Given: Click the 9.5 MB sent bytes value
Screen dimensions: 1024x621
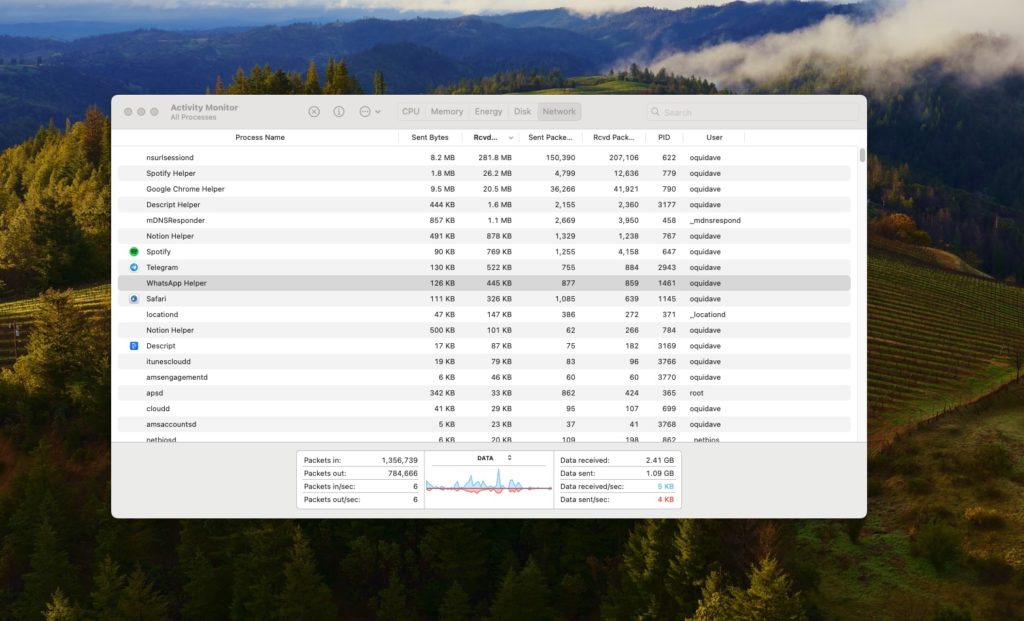Looking at the screenshot, I should (443, 189).
